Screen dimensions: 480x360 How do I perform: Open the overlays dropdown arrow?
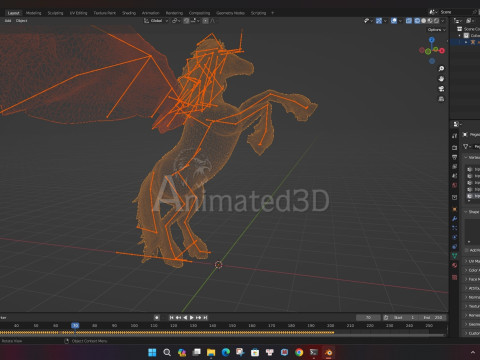(x=400, y=21)
